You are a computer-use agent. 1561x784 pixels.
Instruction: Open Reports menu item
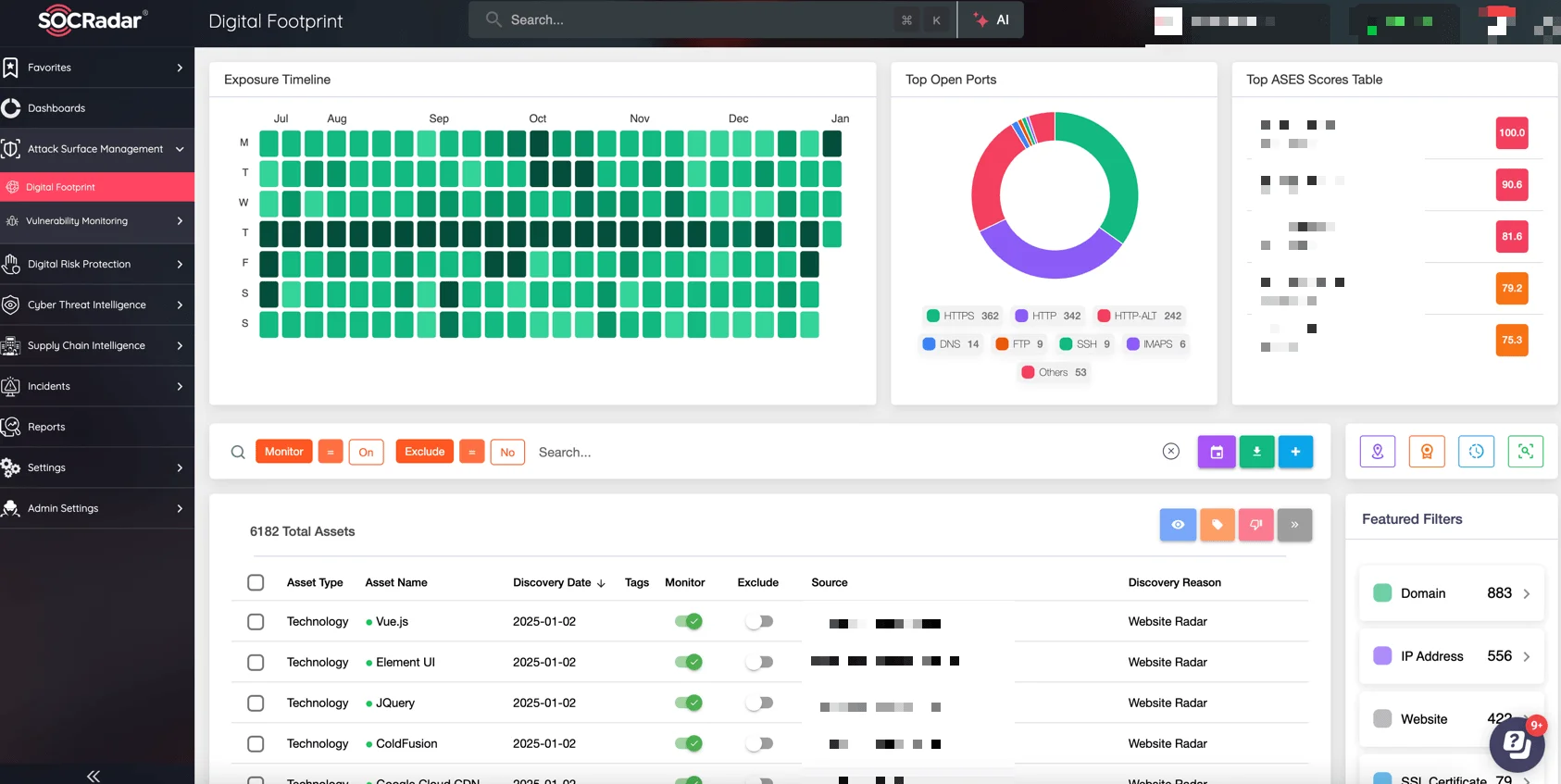[97, 427]
